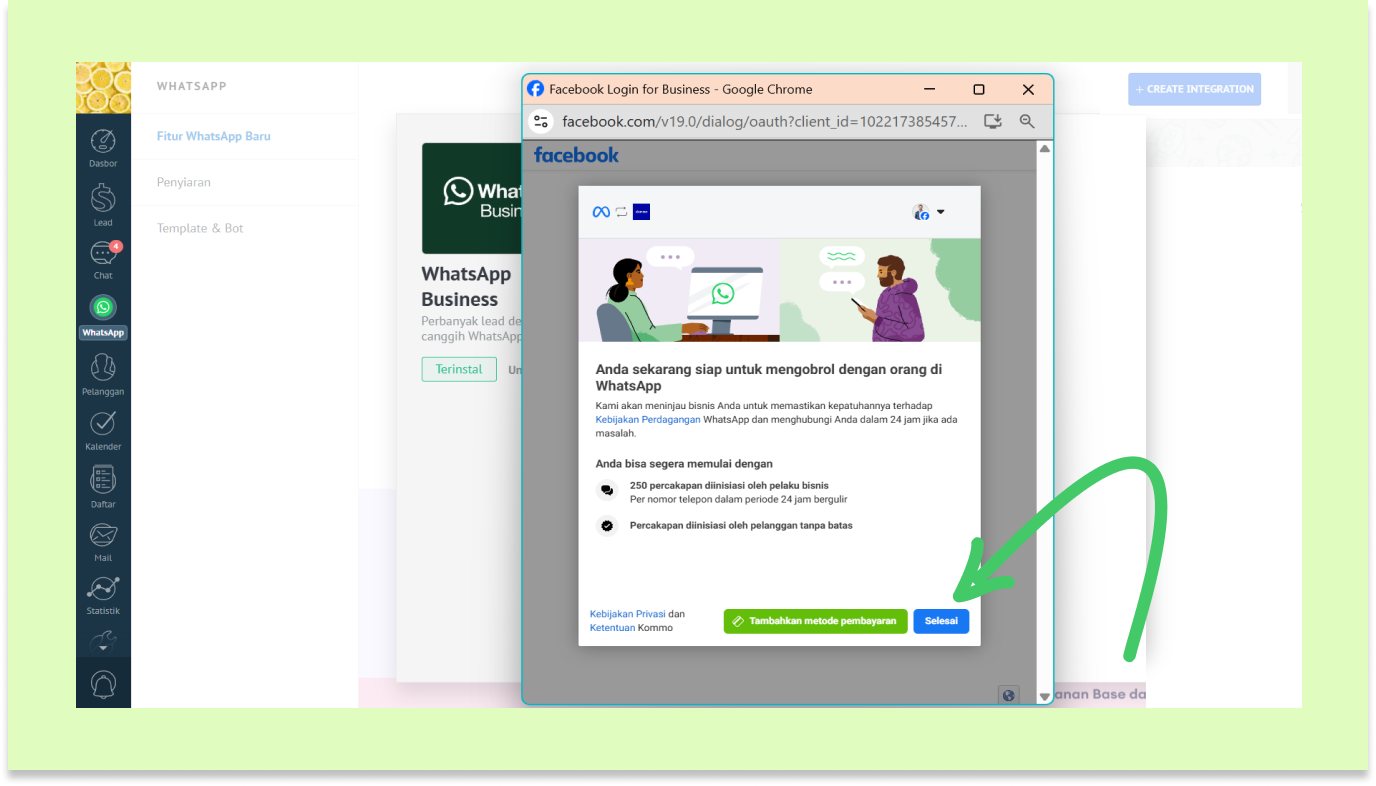Image resolution: width=1376 pixels, height=786 pixels.
Task: Click the Create Integration button
Action: pos(1194,89)
